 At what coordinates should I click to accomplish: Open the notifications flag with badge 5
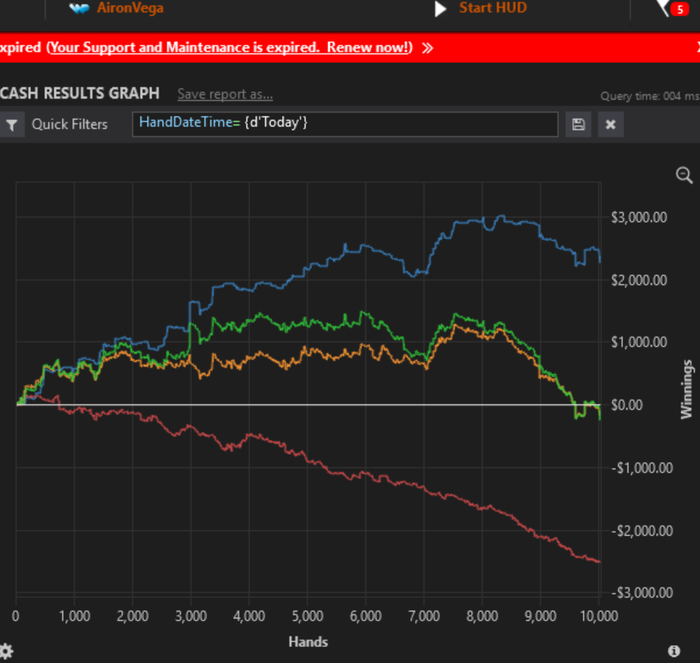coord(673,8)
